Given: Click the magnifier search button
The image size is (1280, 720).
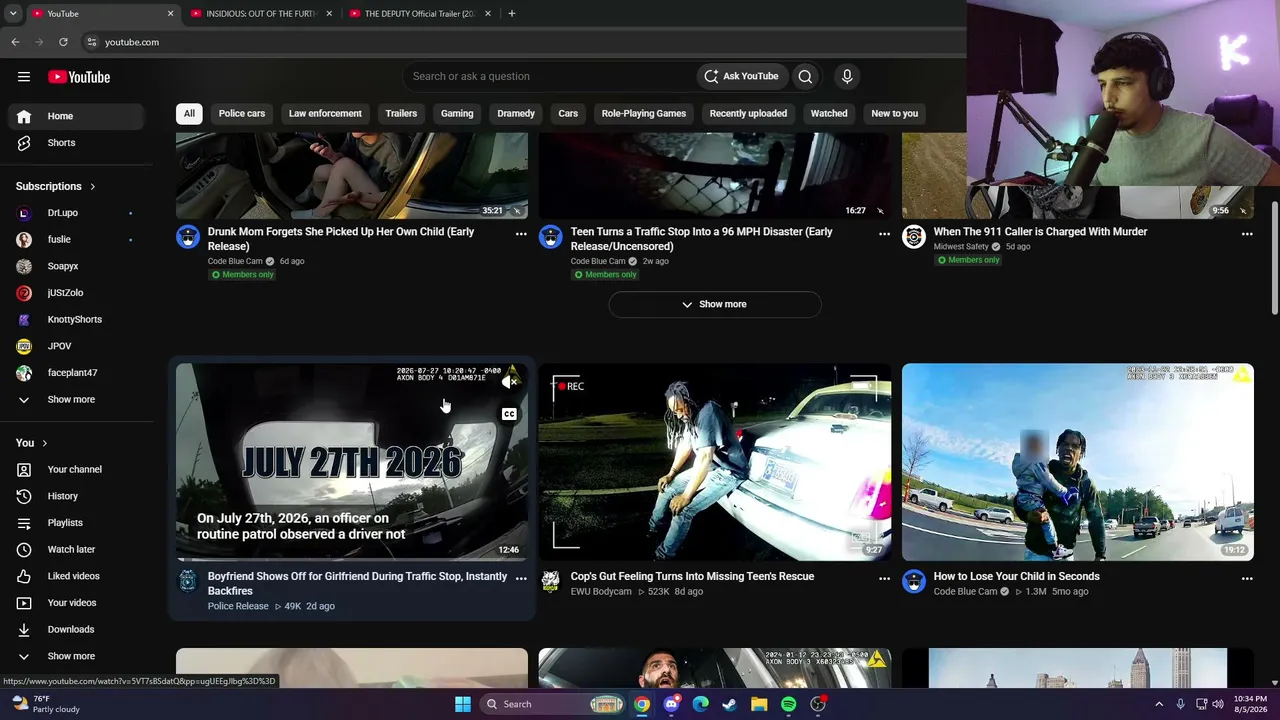Looking at the screenshot, I should (805, 76).
